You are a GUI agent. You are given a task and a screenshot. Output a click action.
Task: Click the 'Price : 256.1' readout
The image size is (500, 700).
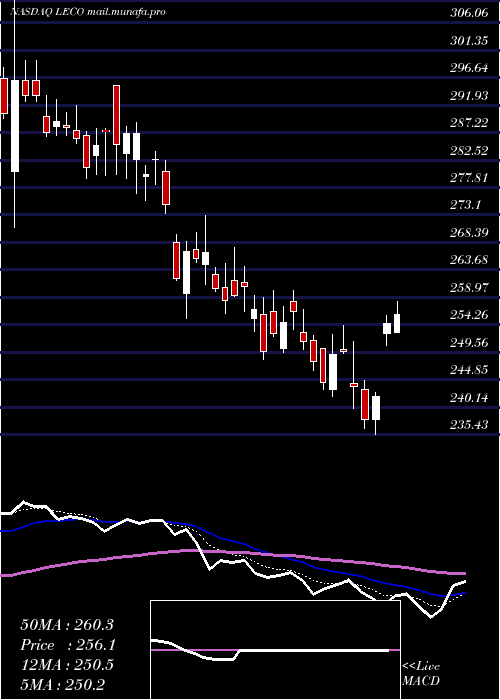tap(68, 645)
